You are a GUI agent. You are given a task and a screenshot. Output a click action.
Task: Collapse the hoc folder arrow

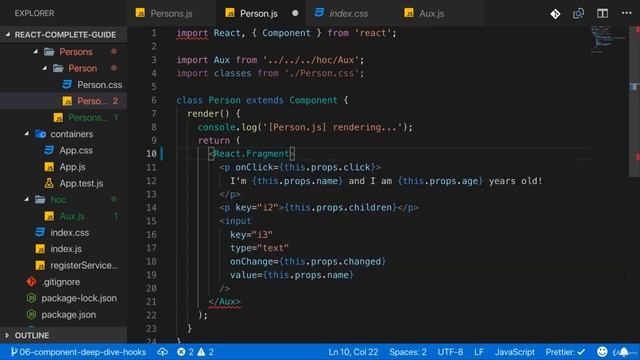coord(27,200)
